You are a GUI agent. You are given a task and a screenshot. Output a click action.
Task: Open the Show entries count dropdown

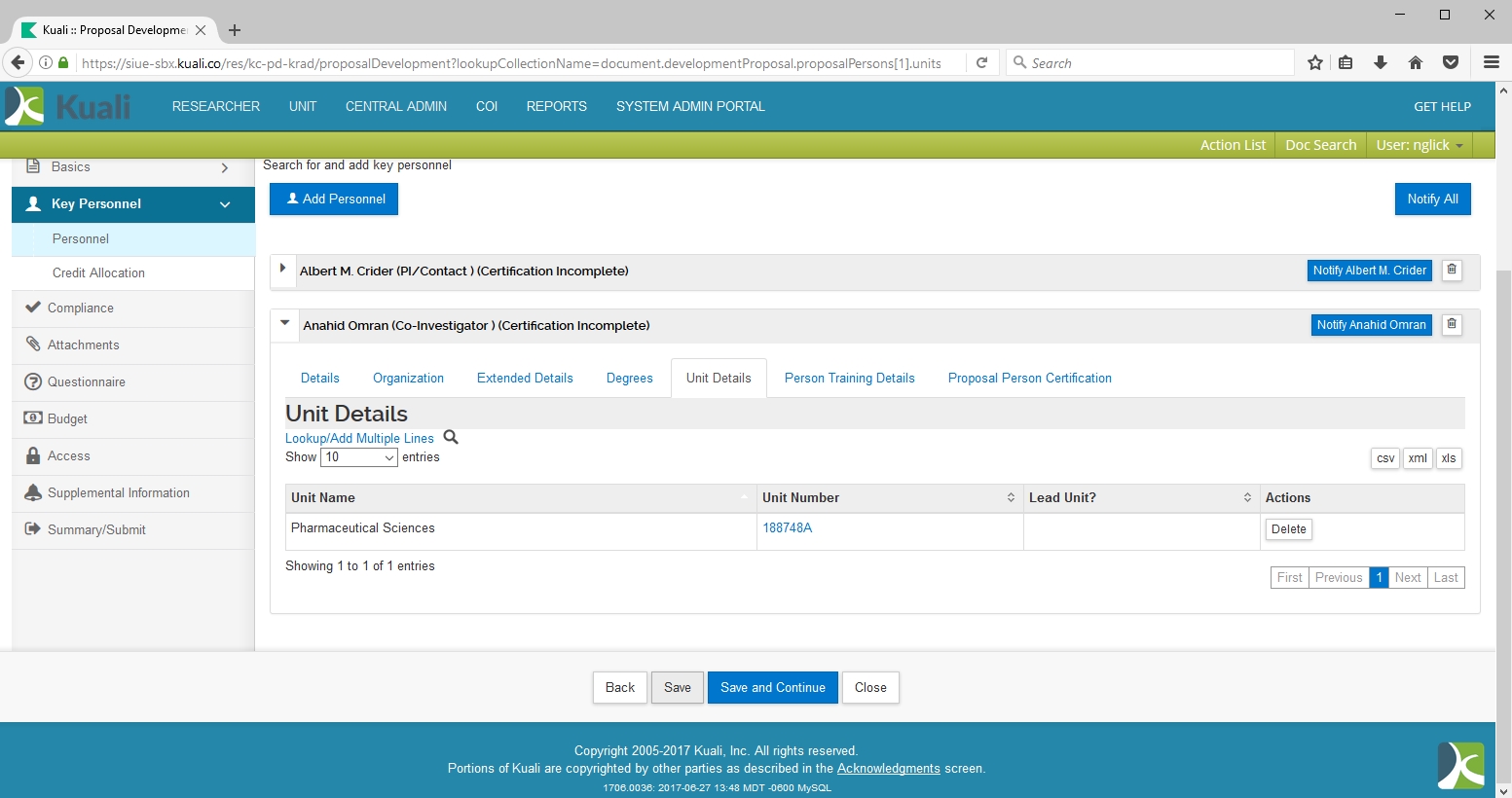[359, 457]
